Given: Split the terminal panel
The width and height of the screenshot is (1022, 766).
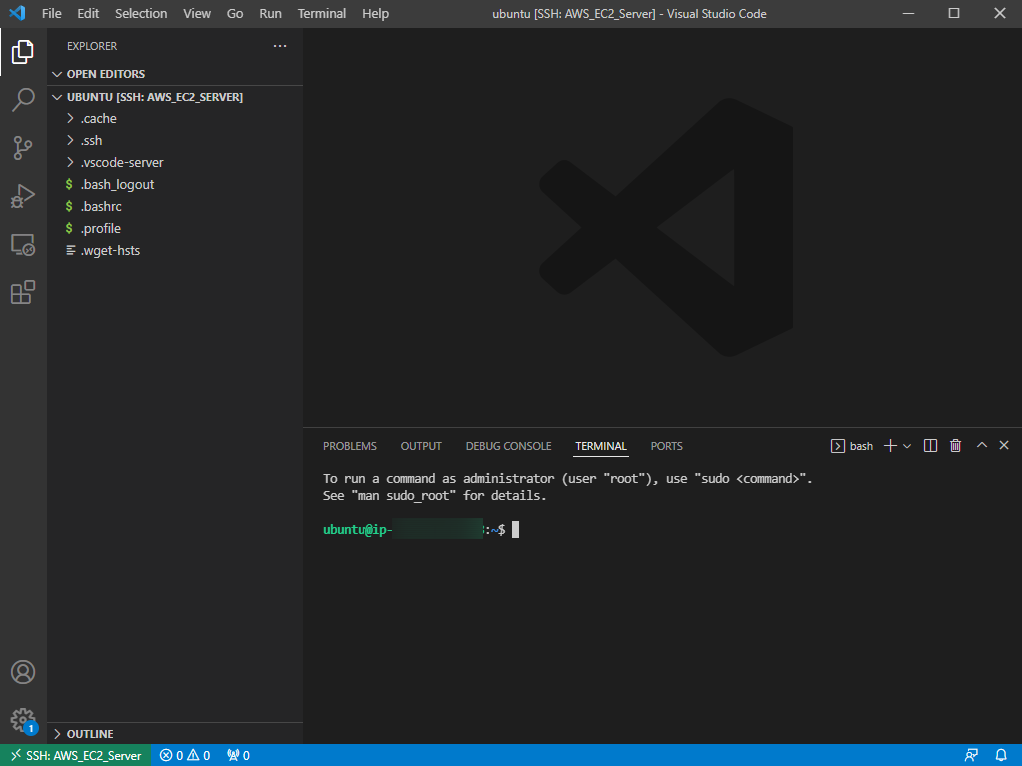Looking at the screenshot, I should pyautogui.click(x=930, y=446).
